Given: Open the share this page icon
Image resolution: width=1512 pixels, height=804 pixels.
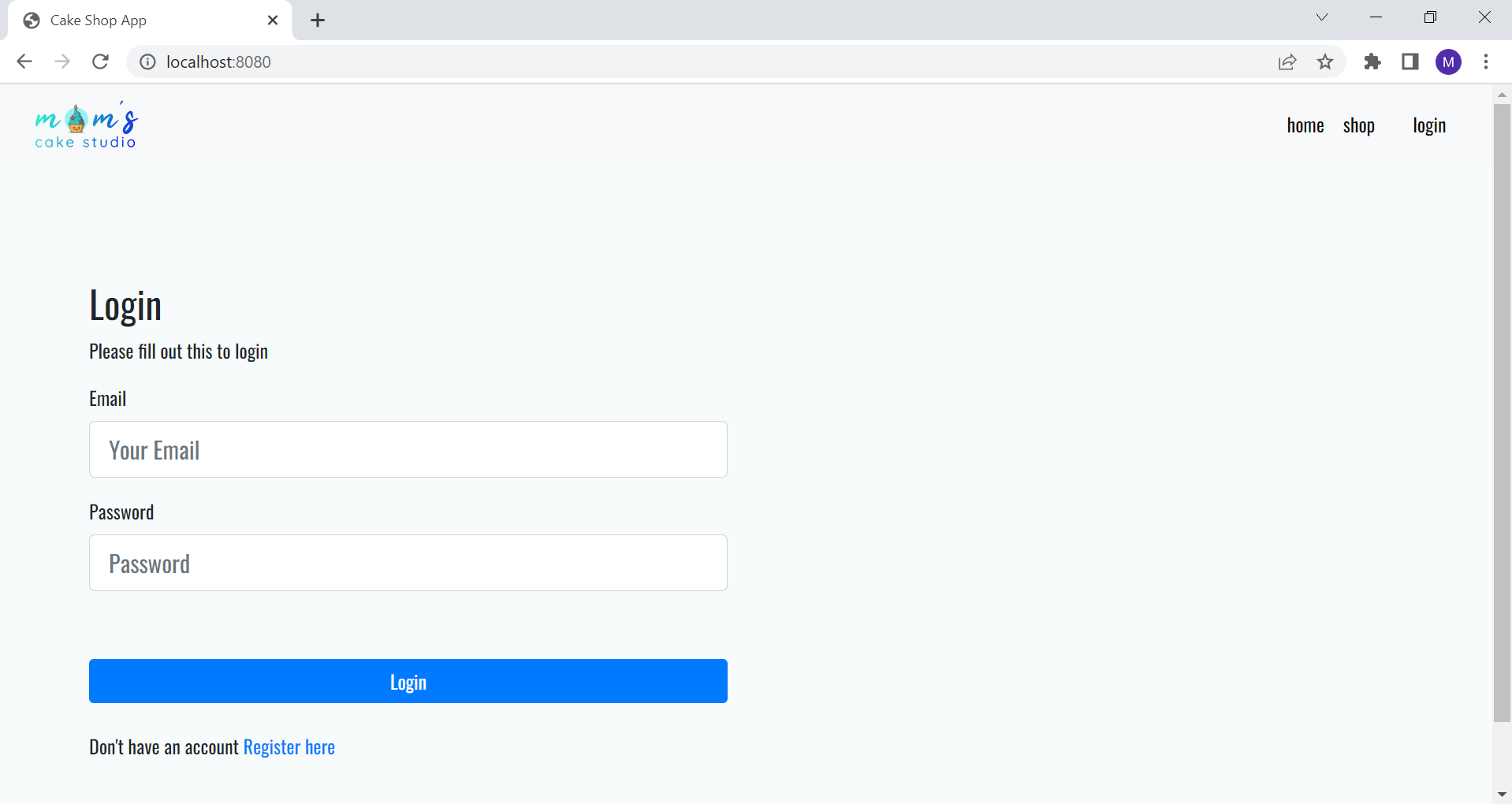Looking at the screenshot, I should point(1287,61).
